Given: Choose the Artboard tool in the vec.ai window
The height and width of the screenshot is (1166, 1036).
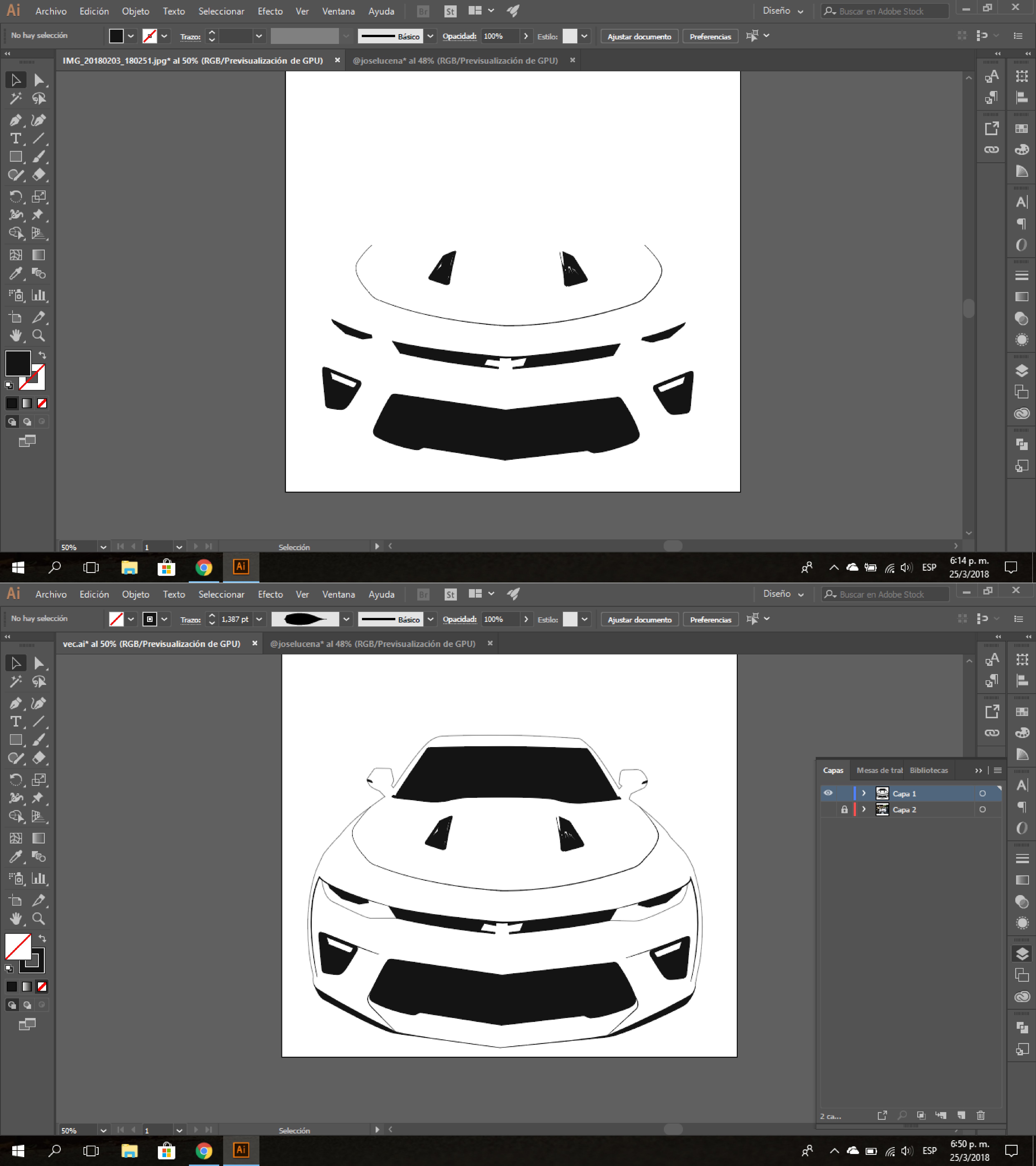Looking at the screenshot, I should coord(15,901).
